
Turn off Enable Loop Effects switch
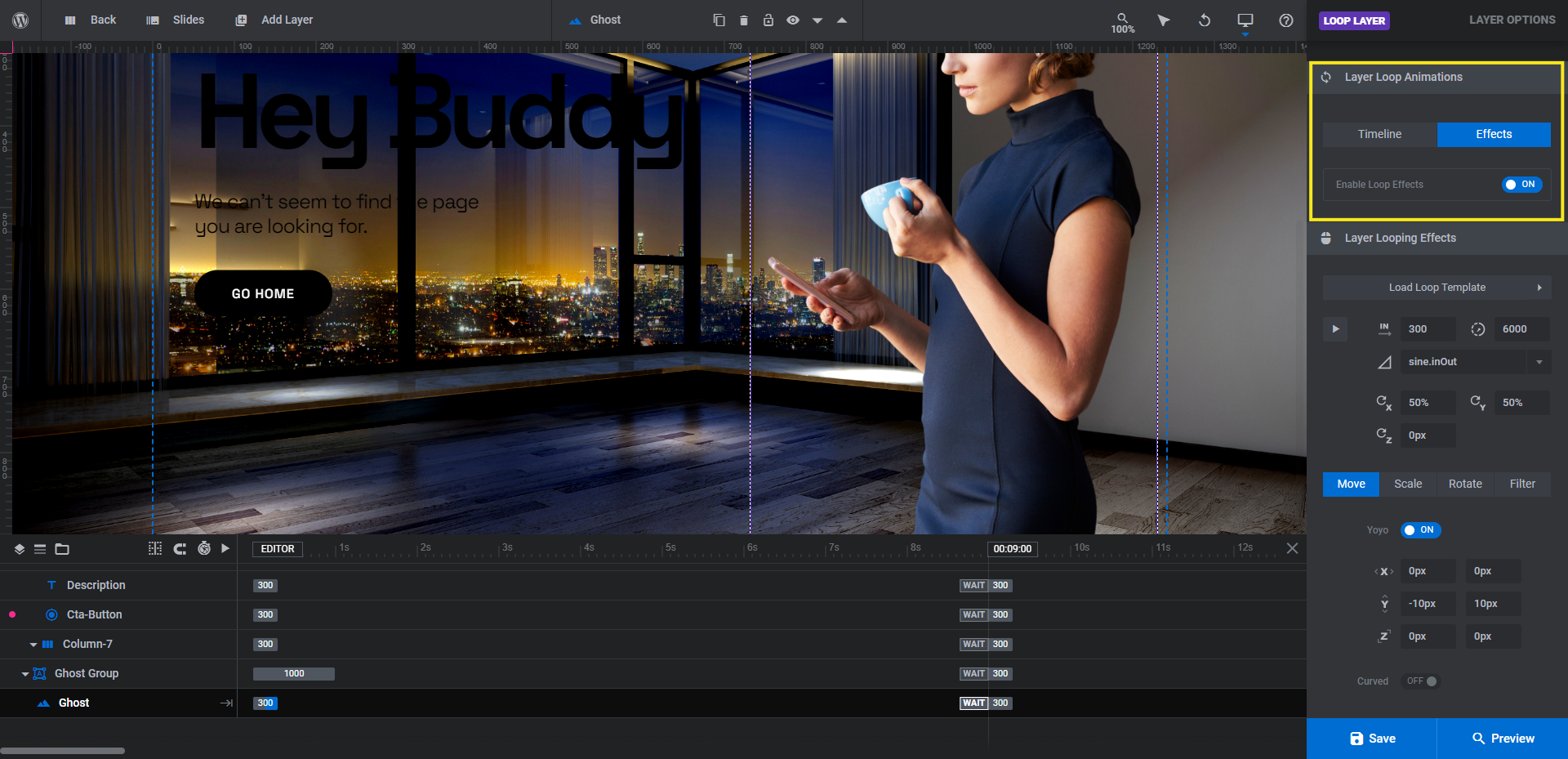pos(1521,185)
